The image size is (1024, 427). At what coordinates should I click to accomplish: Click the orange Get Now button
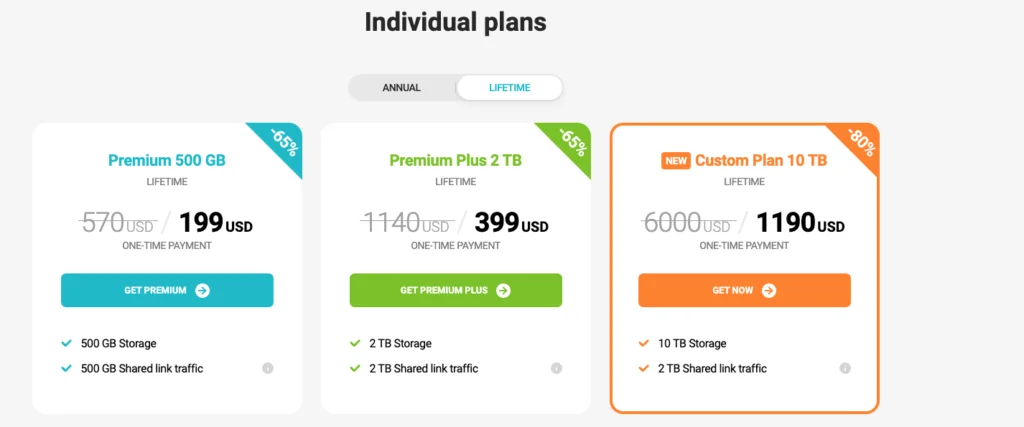point(744,290)
